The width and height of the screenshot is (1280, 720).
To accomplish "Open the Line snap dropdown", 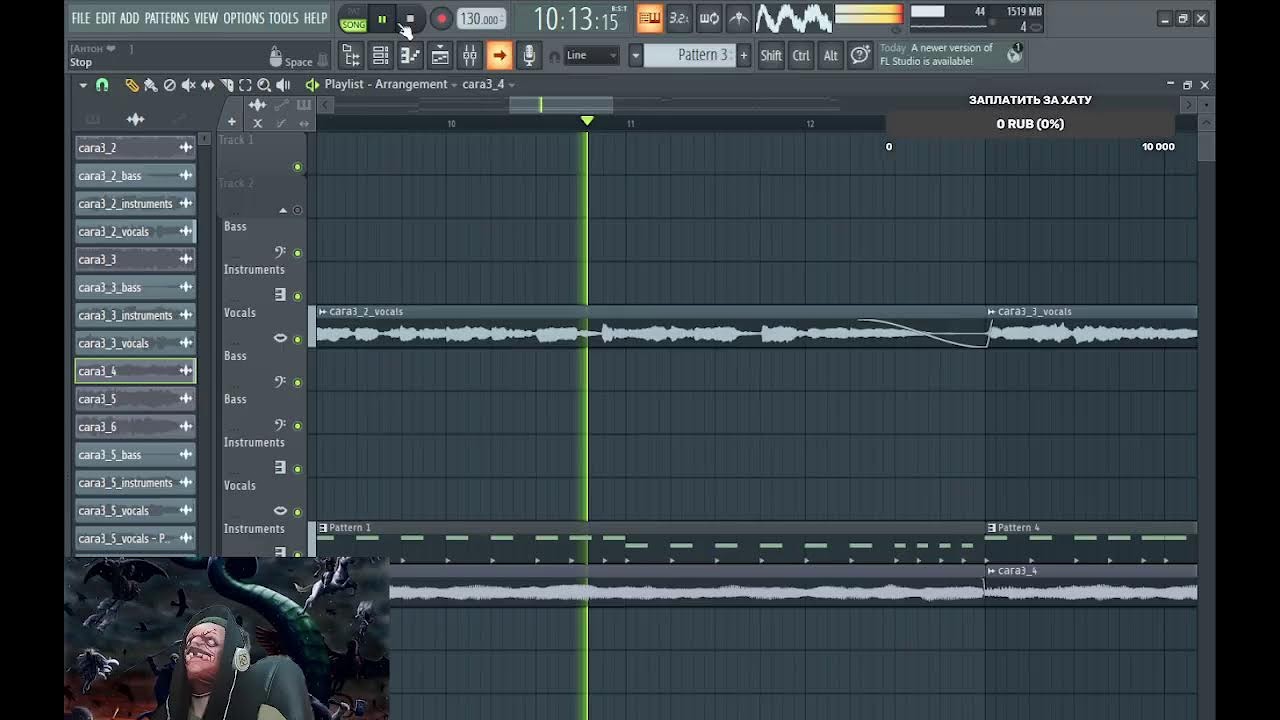I will click(x=591, y=55).
